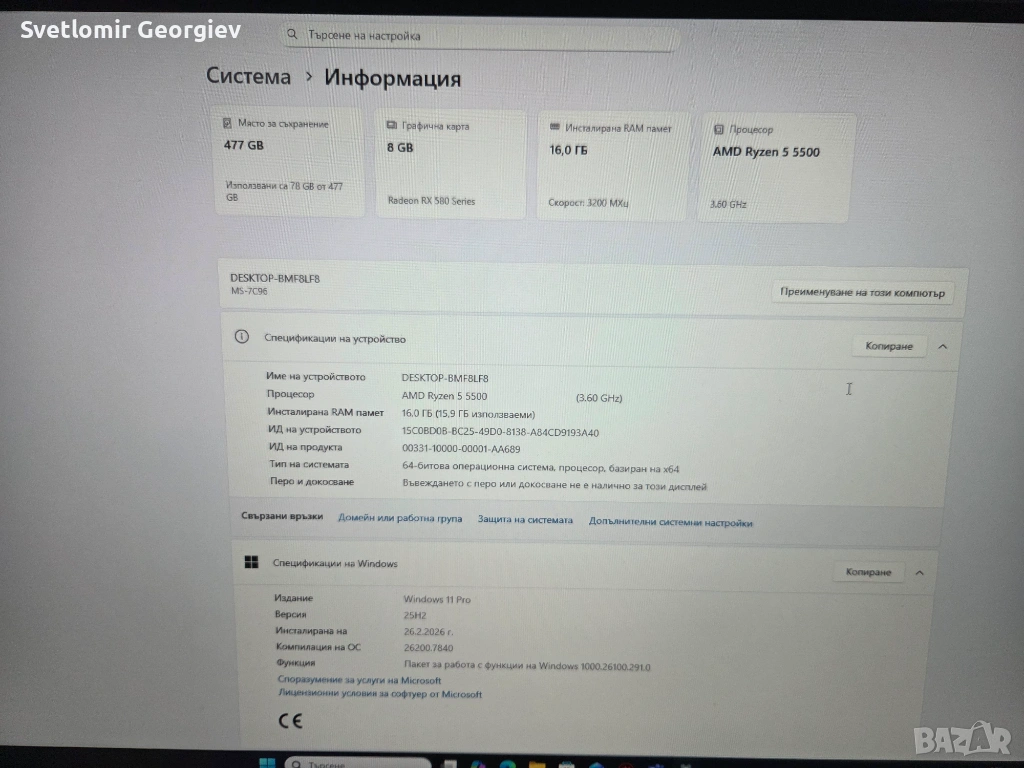Open Лицензионни условия за софтуер от Microsoft link
The image size is (1024, 768).
click(380, 694)
